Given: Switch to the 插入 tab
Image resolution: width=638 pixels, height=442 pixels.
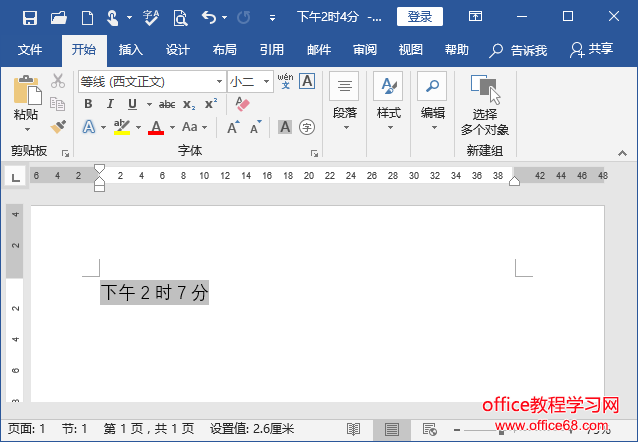Looking at the screenshot, I should tap(131, 50).
